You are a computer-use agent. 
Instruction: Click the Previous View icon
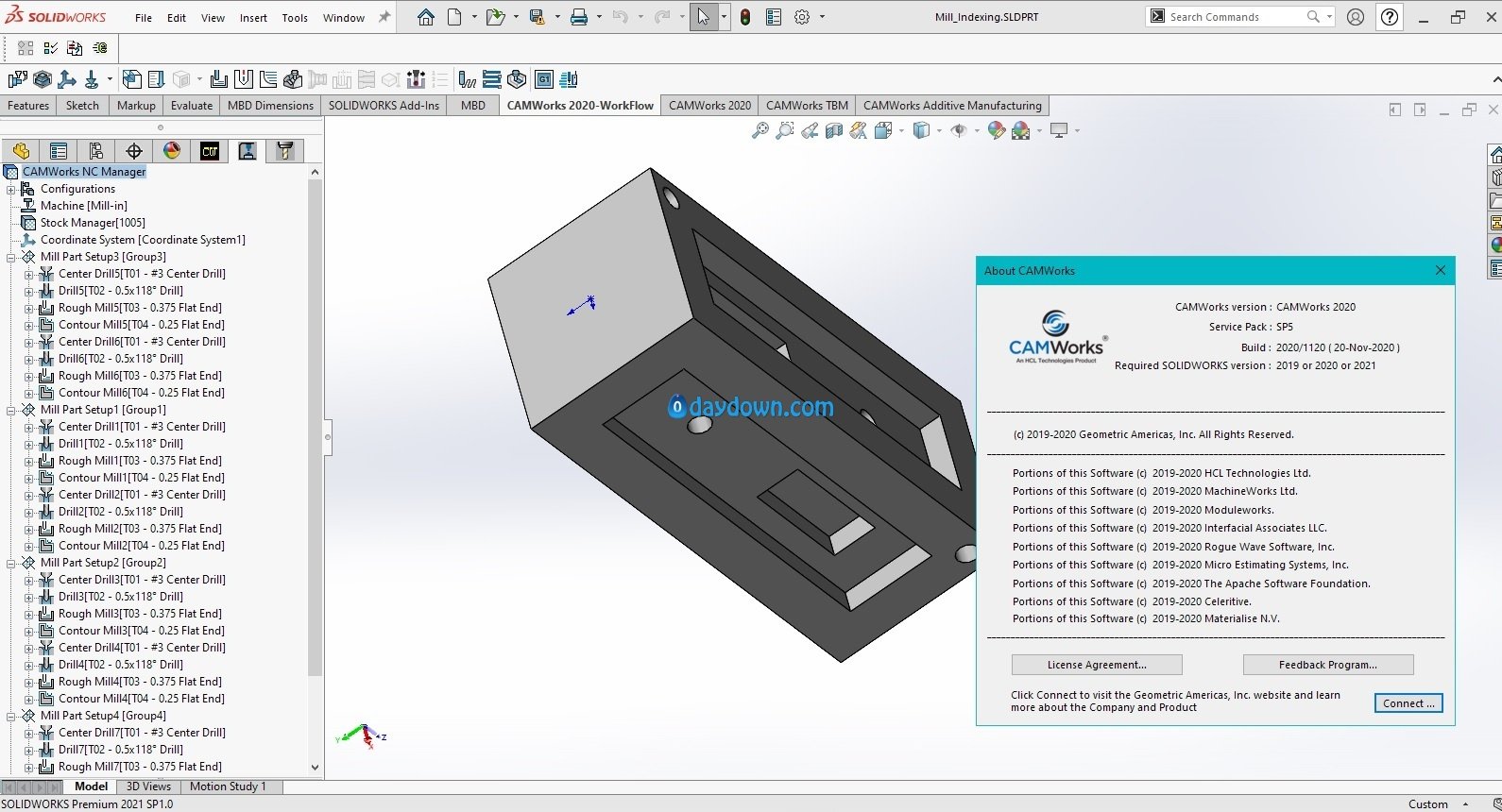pyautogui.click(x=810, y=131)
